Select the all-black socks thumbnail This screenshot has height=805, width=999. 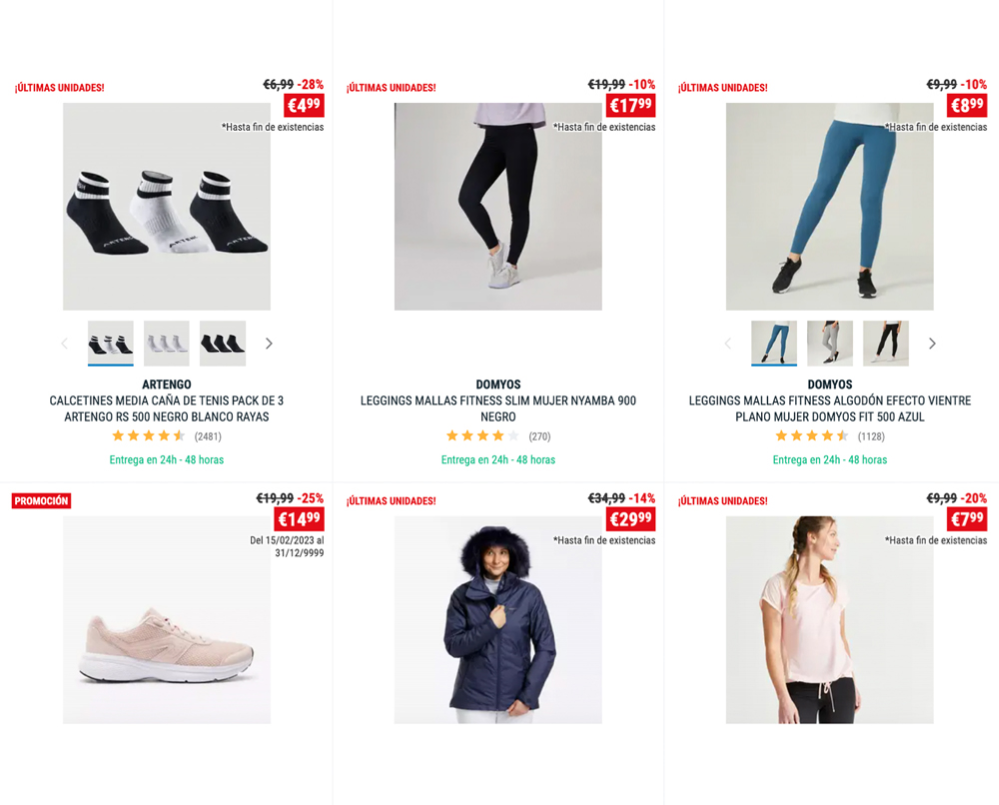pyautogui.click(x=222, y=343)
